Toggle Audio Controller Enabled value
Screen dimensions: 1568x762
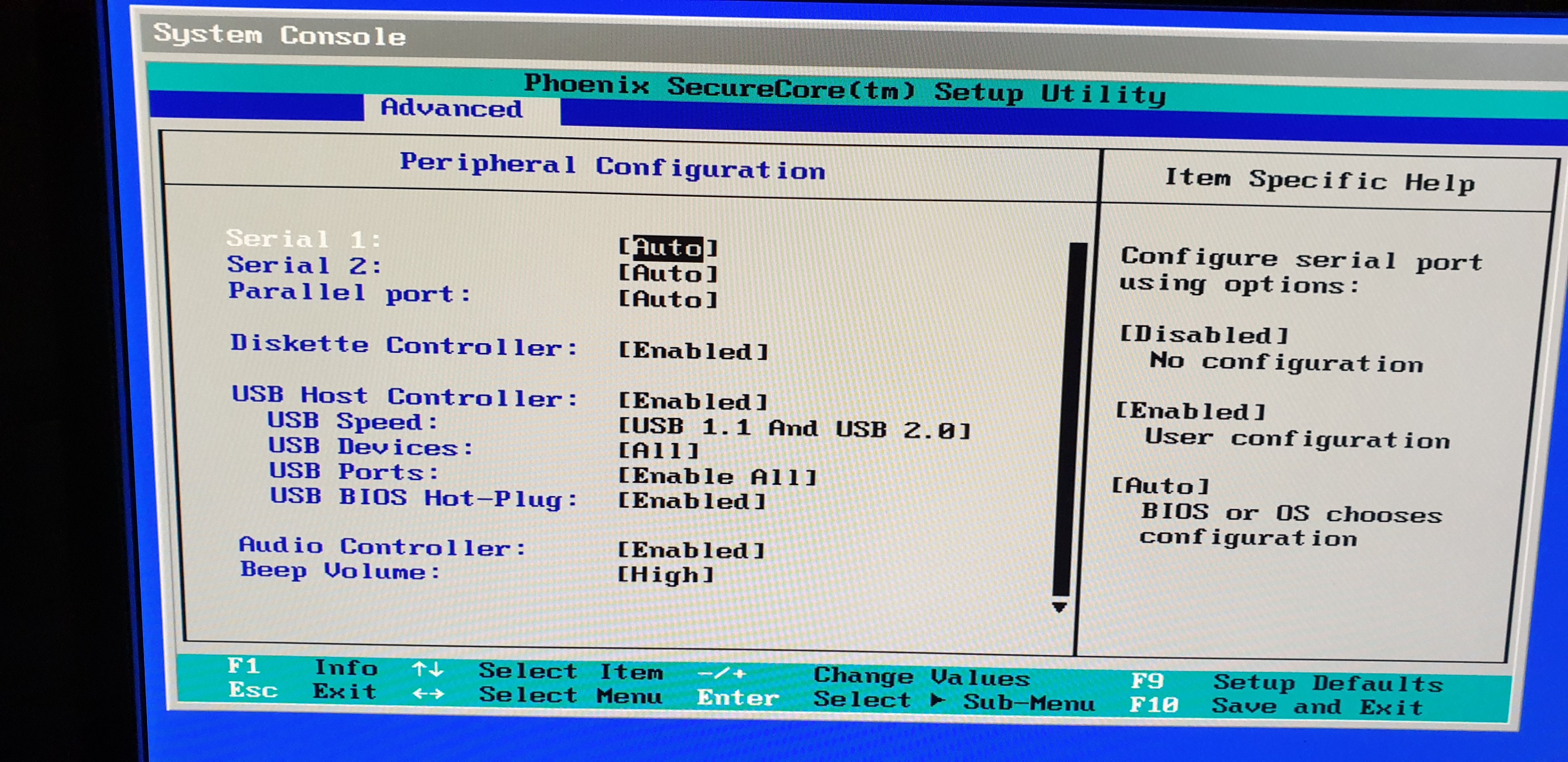pyautogui.click(x=691, y=550)
